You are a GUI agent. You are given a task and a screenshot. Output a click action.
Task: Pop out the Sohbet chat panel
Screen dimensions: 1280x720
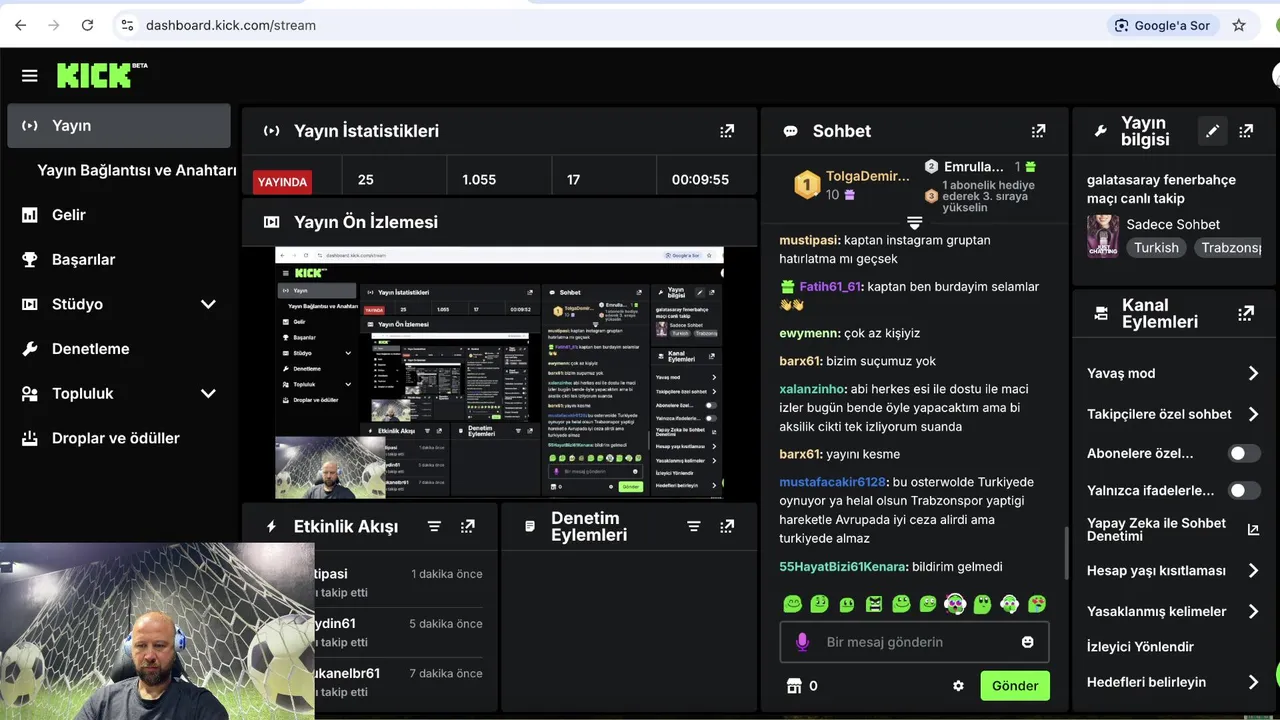(x=1038, y=131)
